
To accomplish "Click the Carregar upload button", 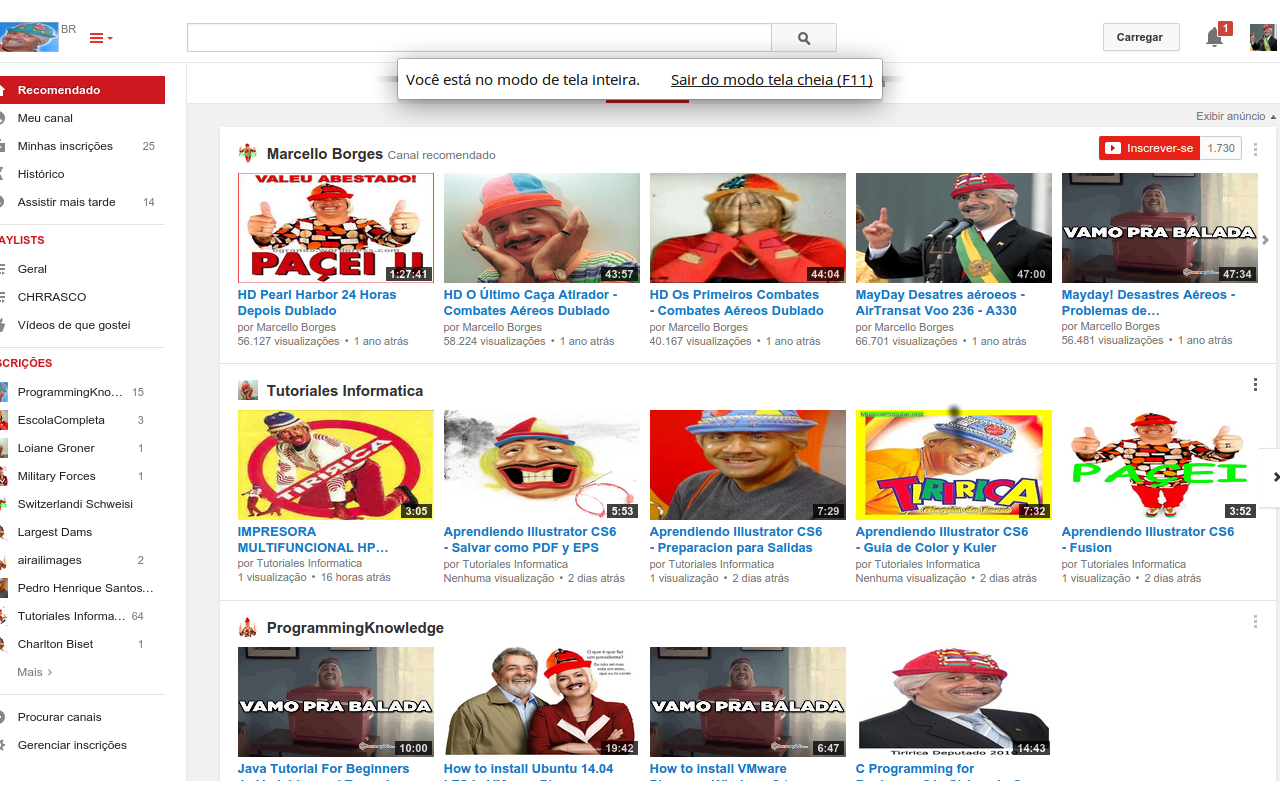I will 1141,37.
